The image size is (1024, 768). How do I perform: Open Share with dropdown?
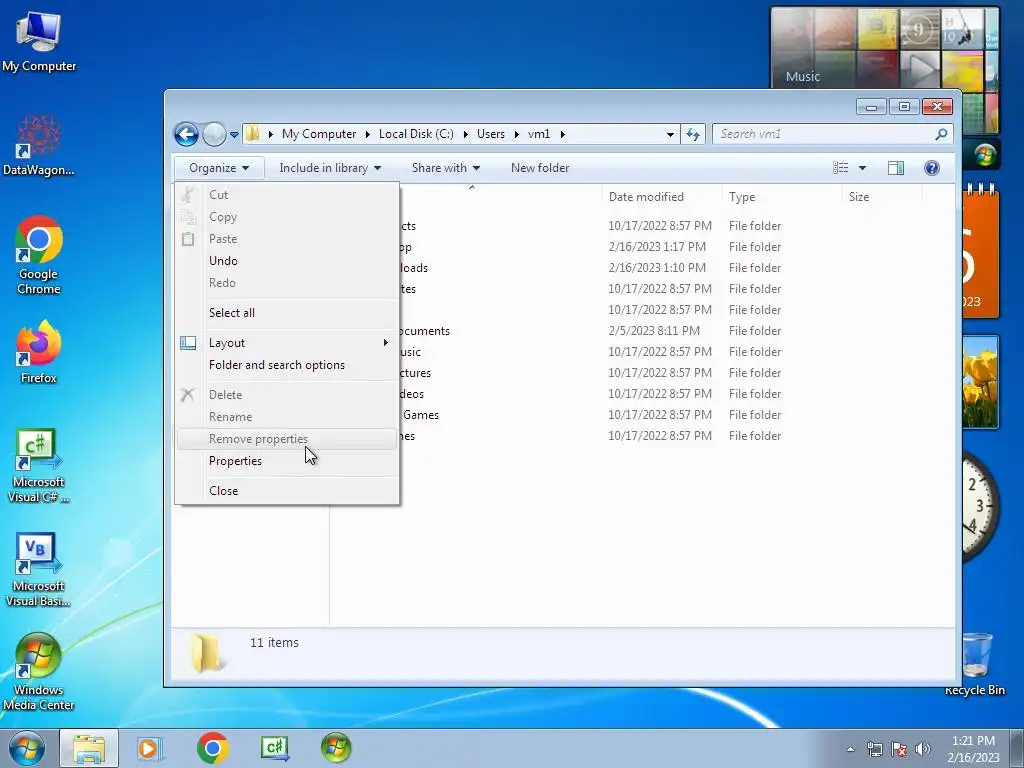(446, 168)
